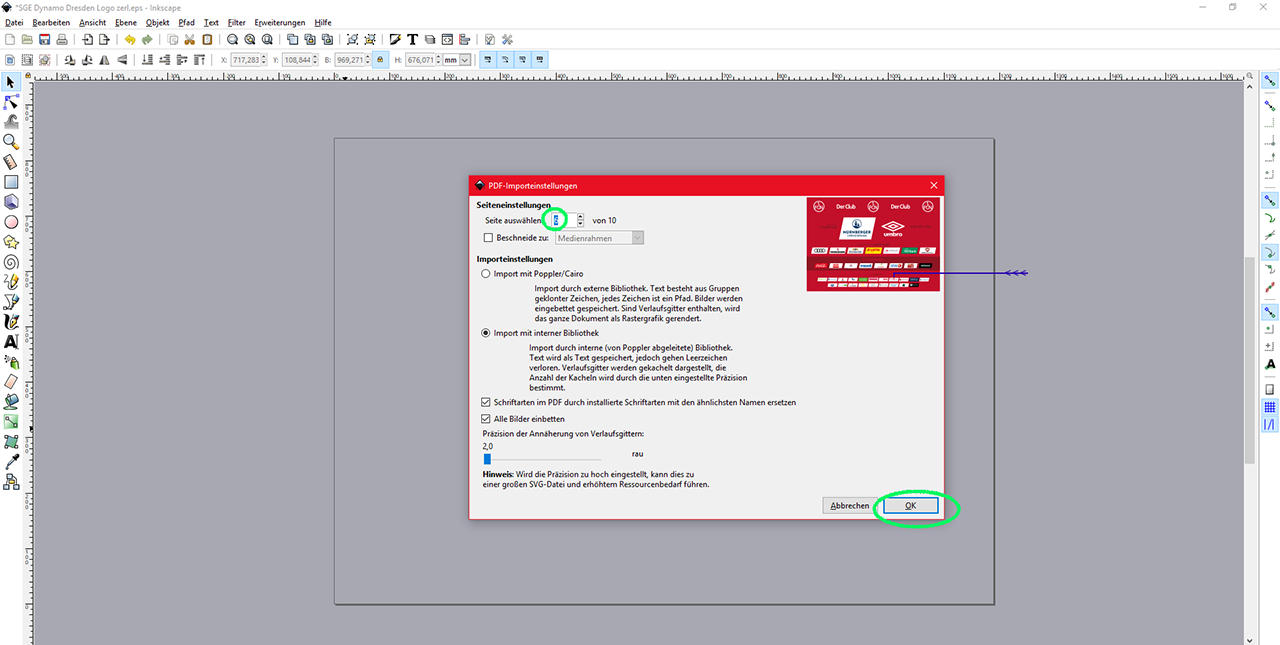Open the Erweiterungen menu
1280x645 pixels.
(x=279, y=22)
